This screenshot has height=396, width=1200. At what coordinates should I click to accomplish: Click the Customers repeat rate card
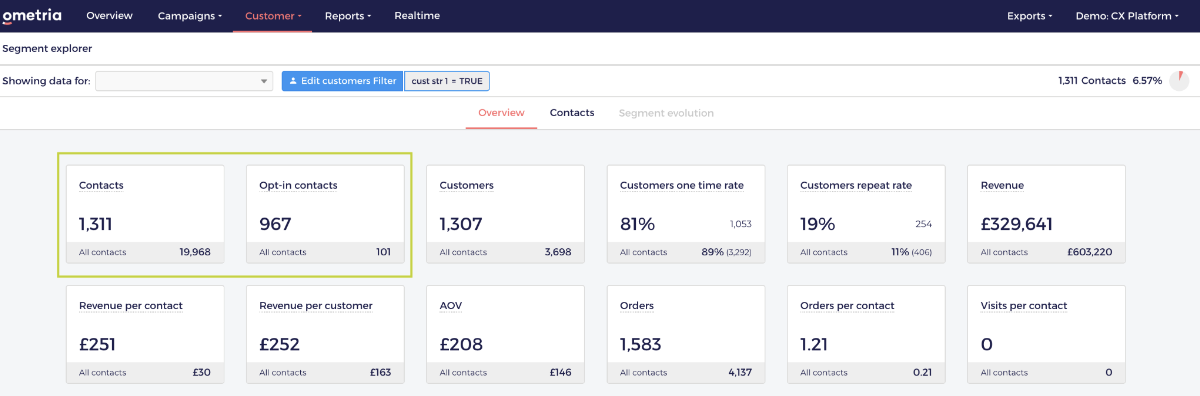866,214
